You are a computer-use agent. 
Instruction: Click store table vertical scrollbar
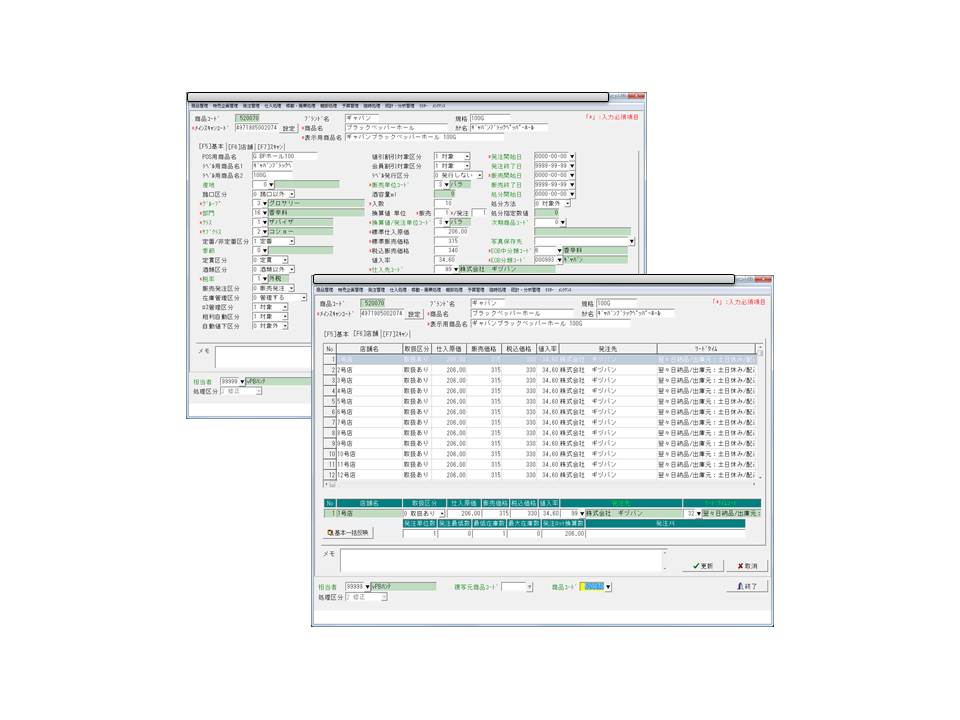[x=760, y=411]
